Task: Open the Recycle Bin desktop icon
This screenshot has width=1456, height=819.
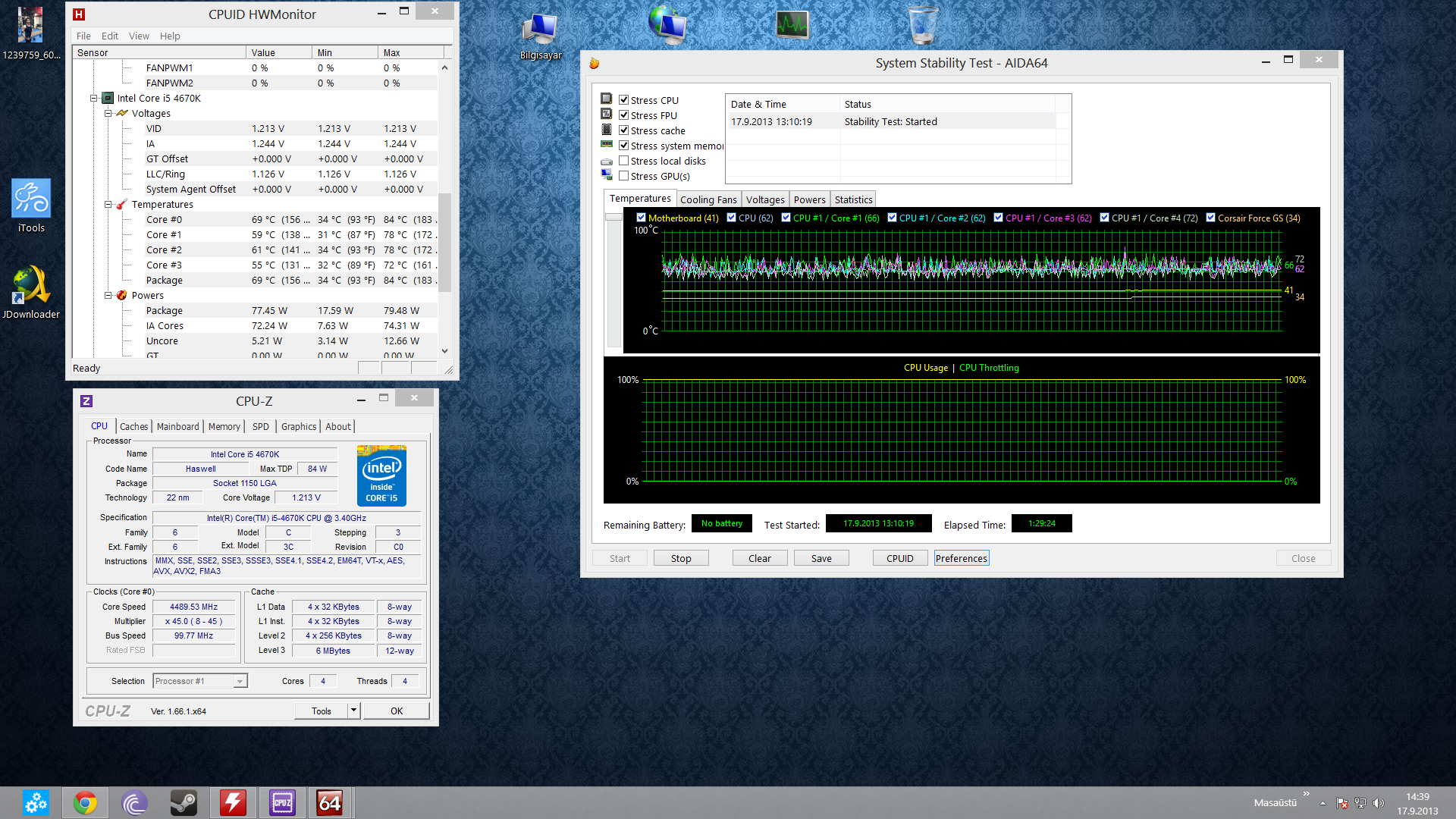Action: tap(922, 25)
